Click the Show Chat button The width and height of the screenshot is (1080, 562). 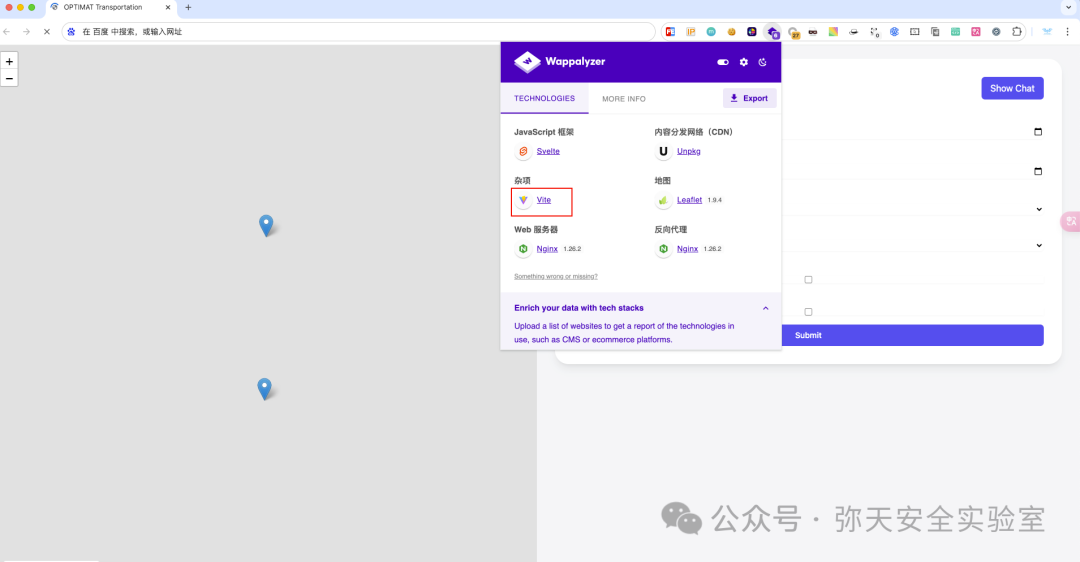pyautogui.click(x=1012, y=88)
